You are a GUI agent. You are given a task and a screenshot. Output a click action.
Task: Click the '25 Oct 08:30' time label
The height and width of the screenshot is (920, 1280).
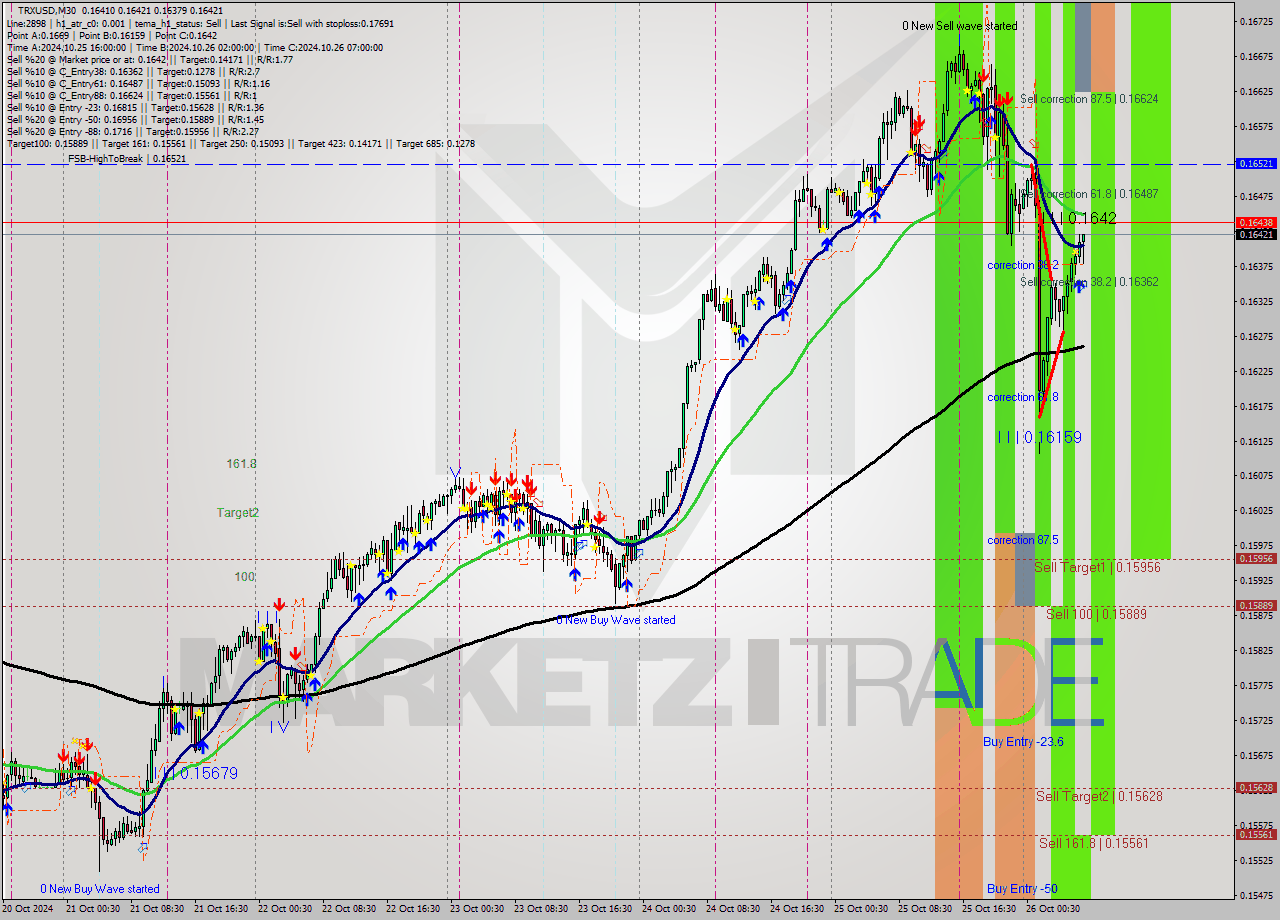tap(925, 909)
